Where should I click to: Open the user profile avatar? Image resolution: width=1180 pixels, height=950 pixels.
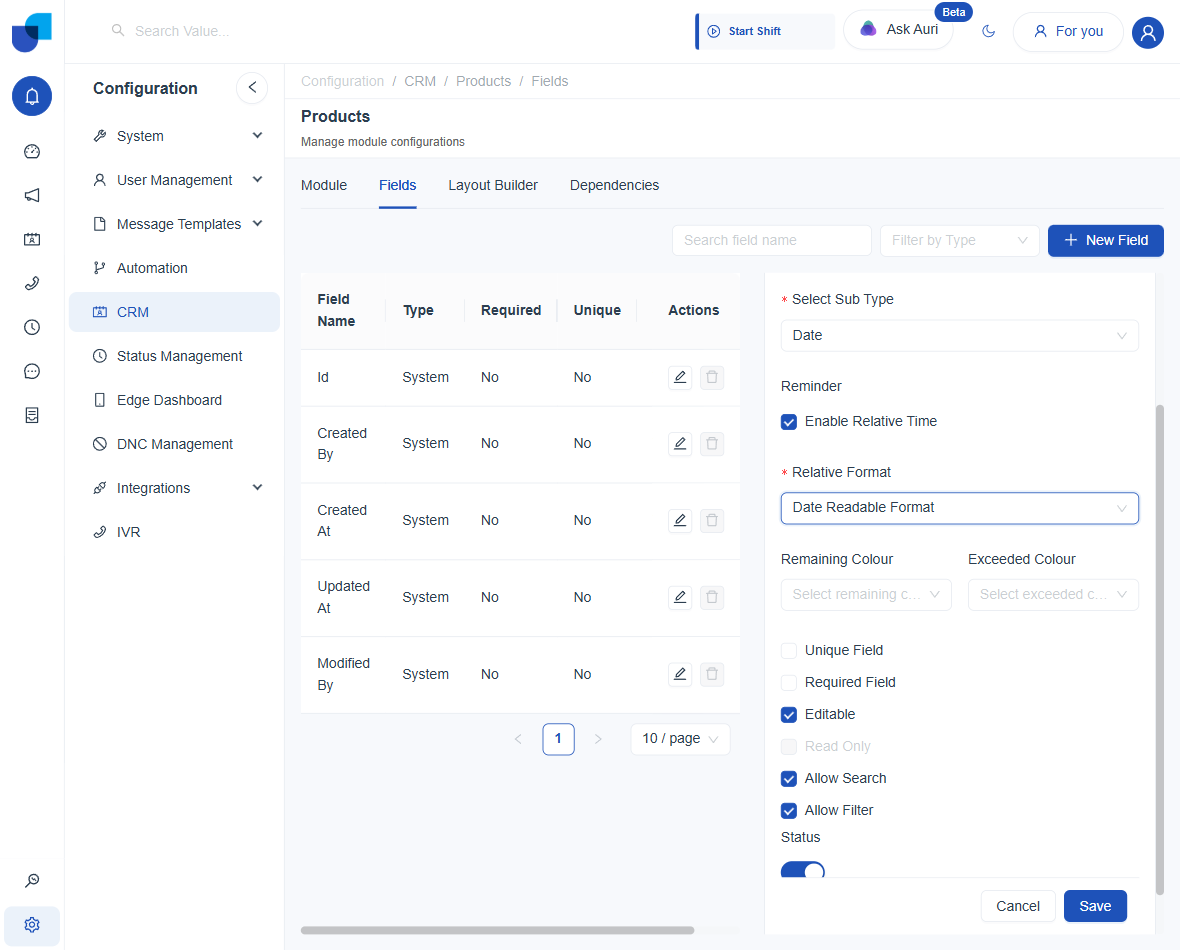pos(1148,32)
